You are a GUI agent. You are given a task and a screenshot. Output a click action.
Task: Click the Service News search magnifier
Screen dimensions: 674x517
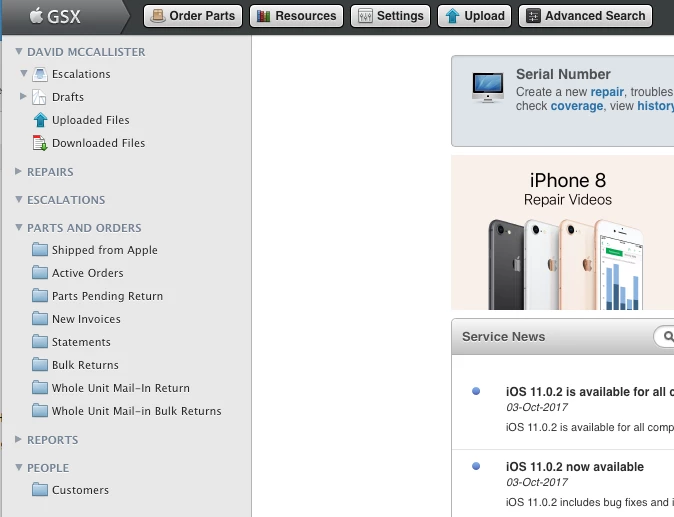pos(668,337)
